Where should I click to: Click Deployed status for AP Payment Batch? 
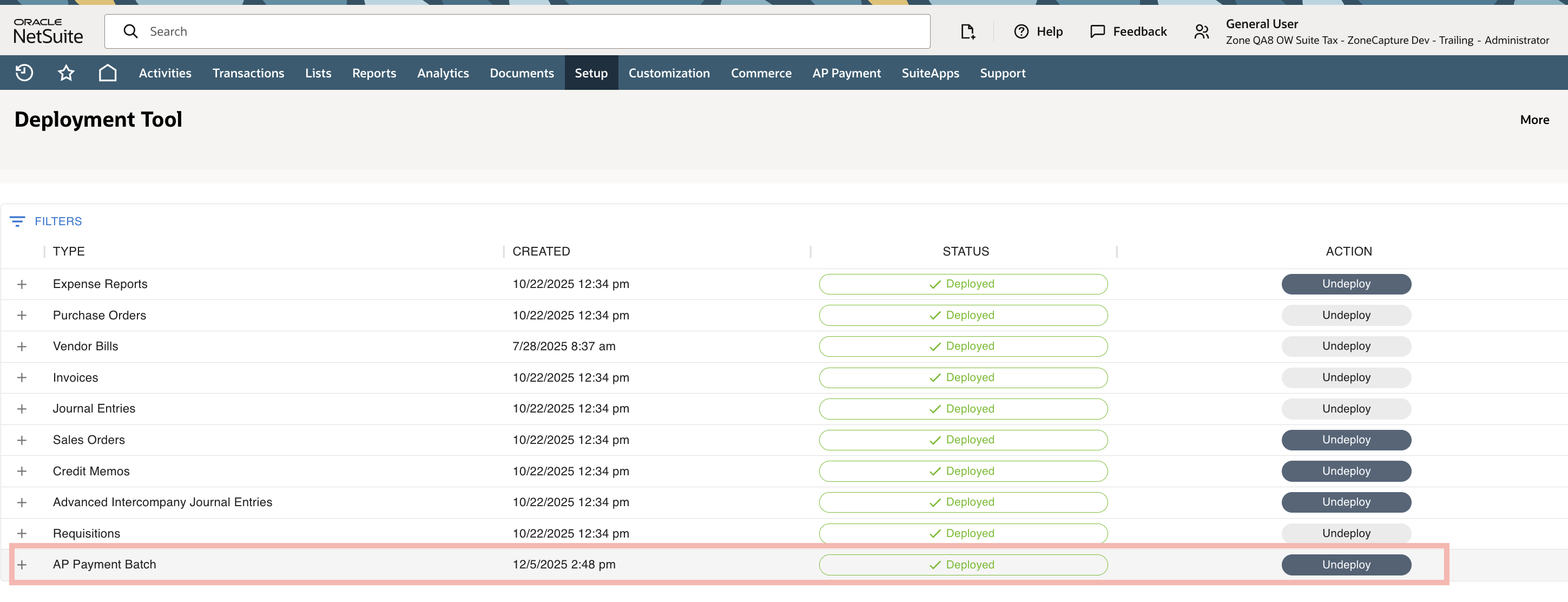963,565
